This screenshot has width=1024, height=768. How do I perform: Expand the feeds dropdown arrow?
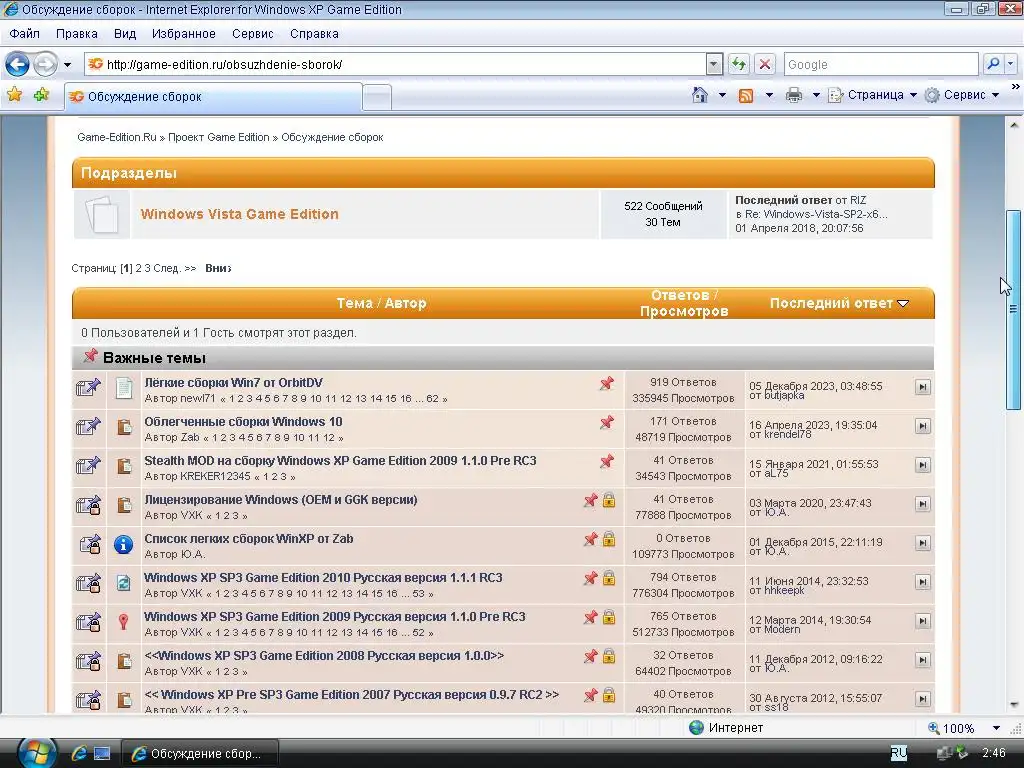(x=769, y=95)
